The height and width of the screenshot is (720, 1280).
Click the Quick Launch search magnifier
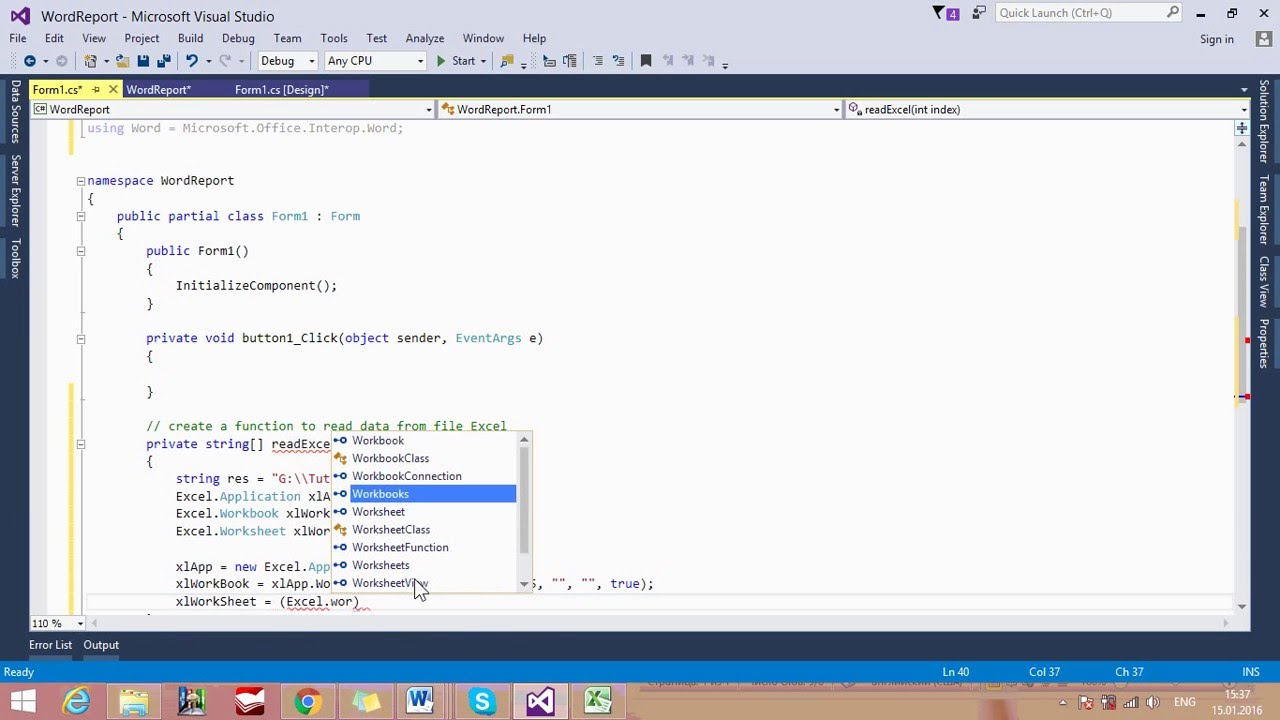coord(1172,13)
